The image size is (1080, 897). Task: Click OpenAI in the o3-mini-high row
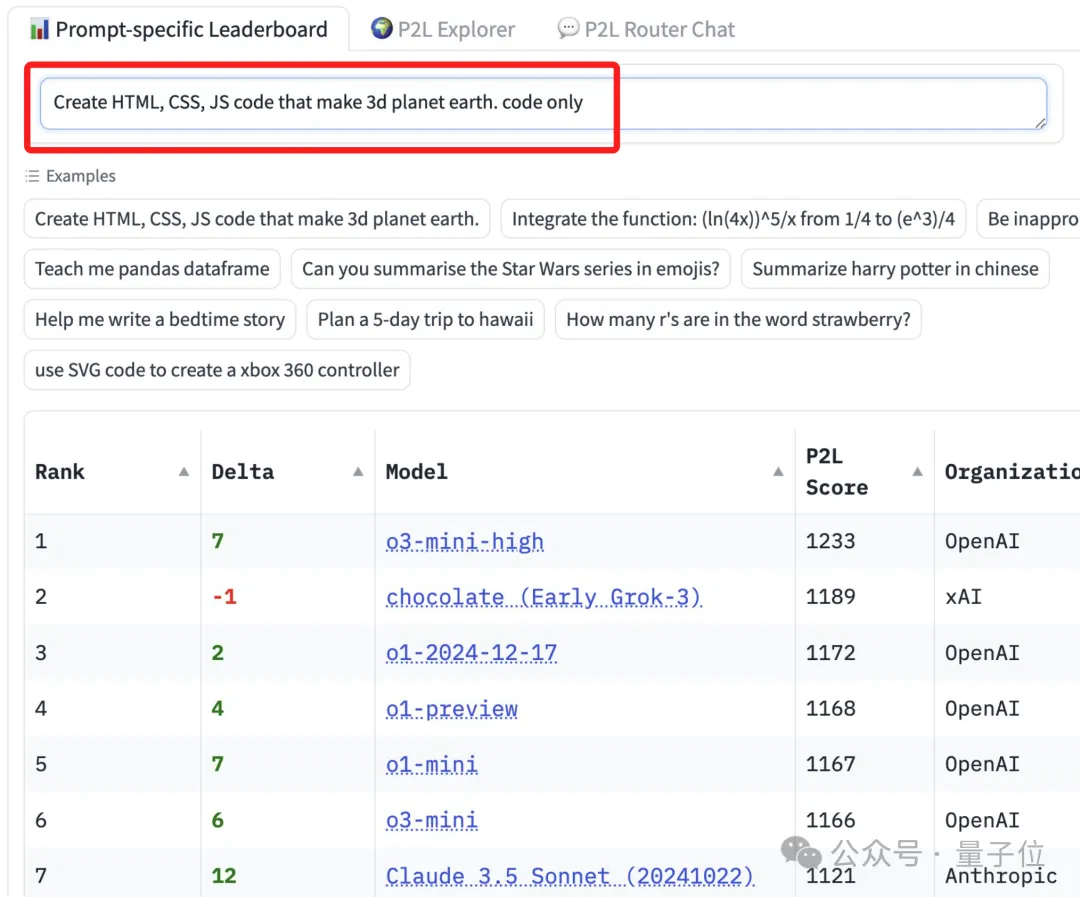coord(982,542)
